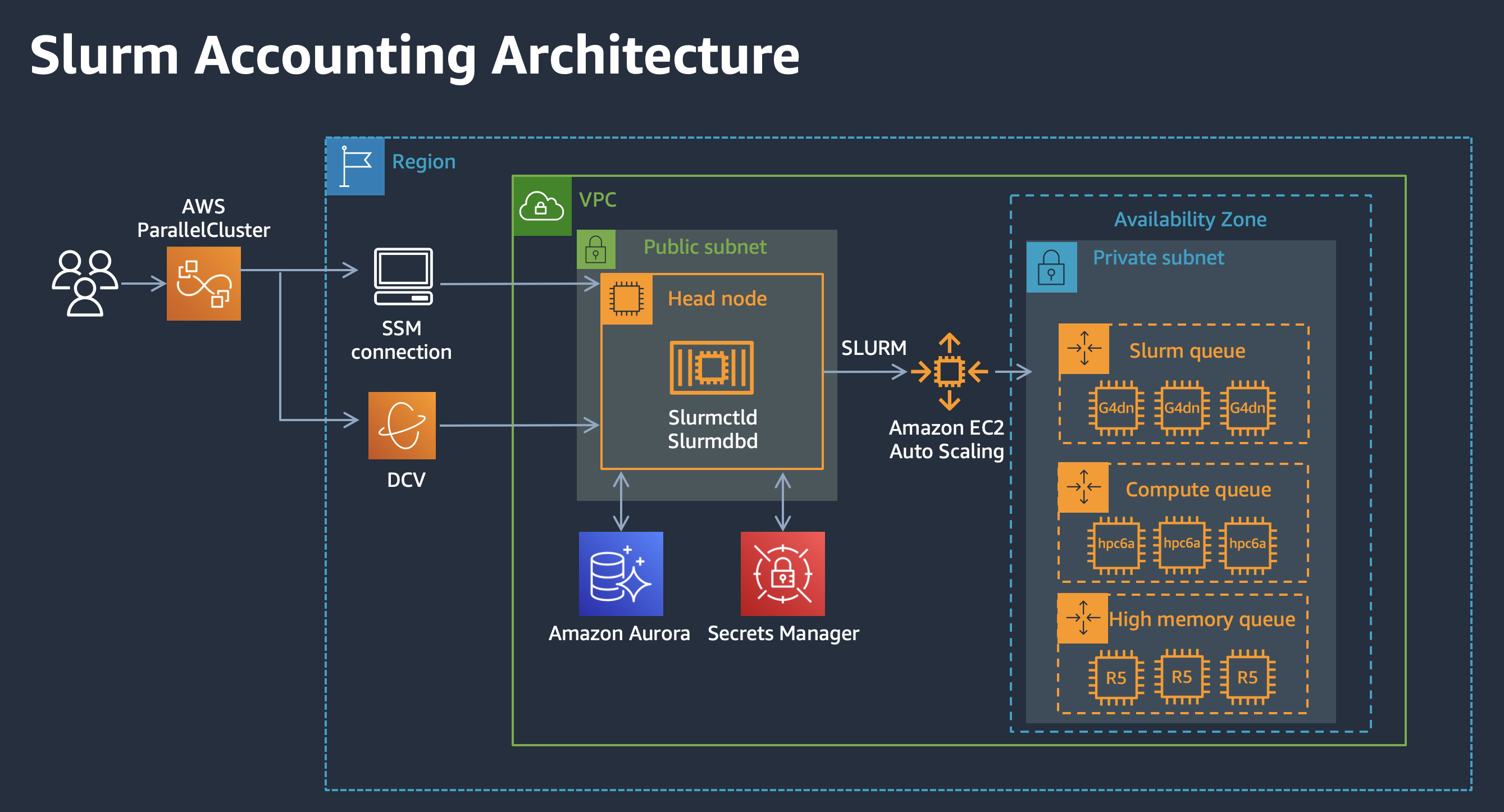Click the Region flag icon
Image resolution: width=1504 pixels, height=812 pixels.
355,166
